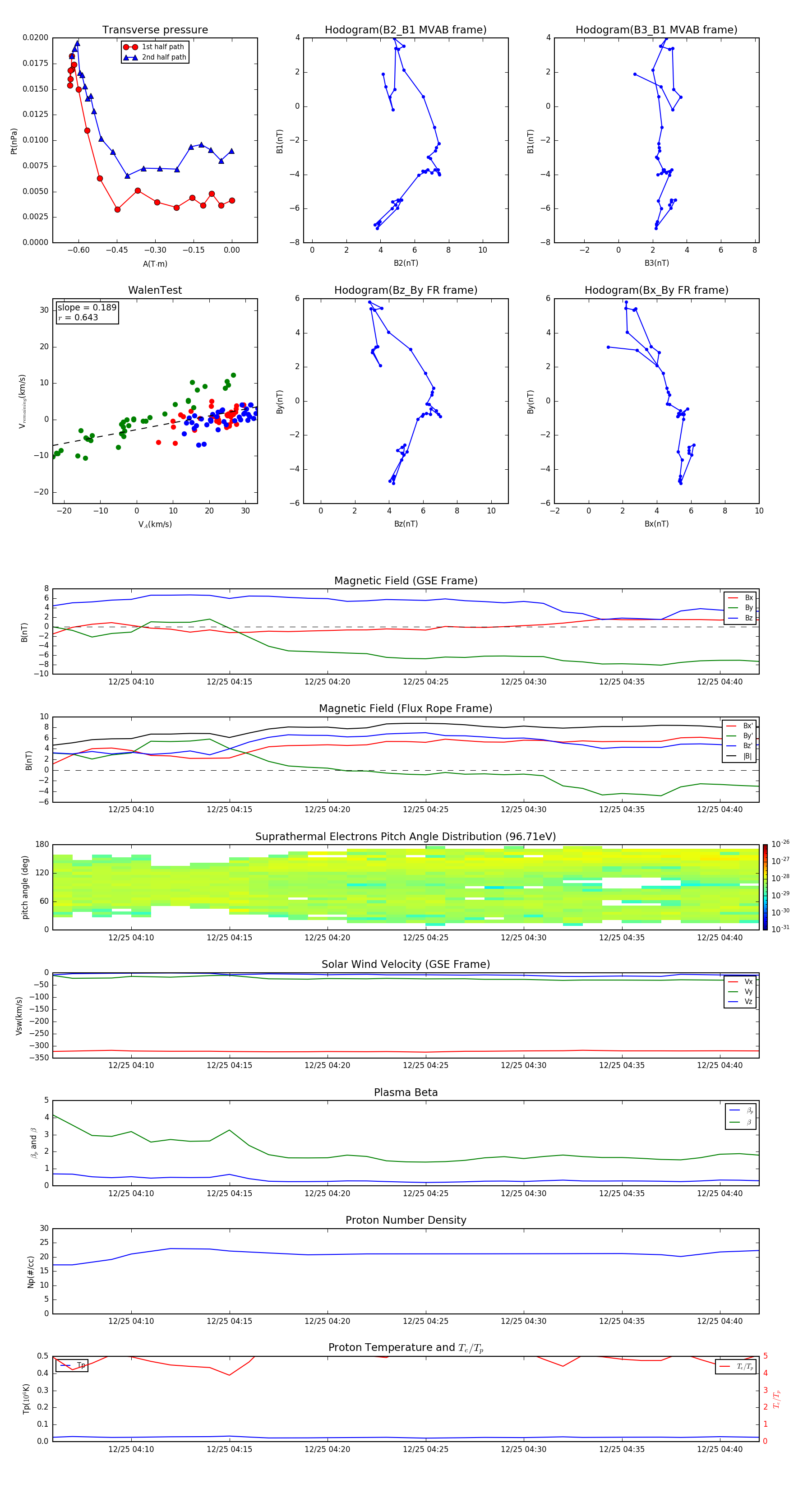Click the Proton Temperature and Te/Tp title
The height and width of the screenshot is (1489, 812).
[406, 1348]
